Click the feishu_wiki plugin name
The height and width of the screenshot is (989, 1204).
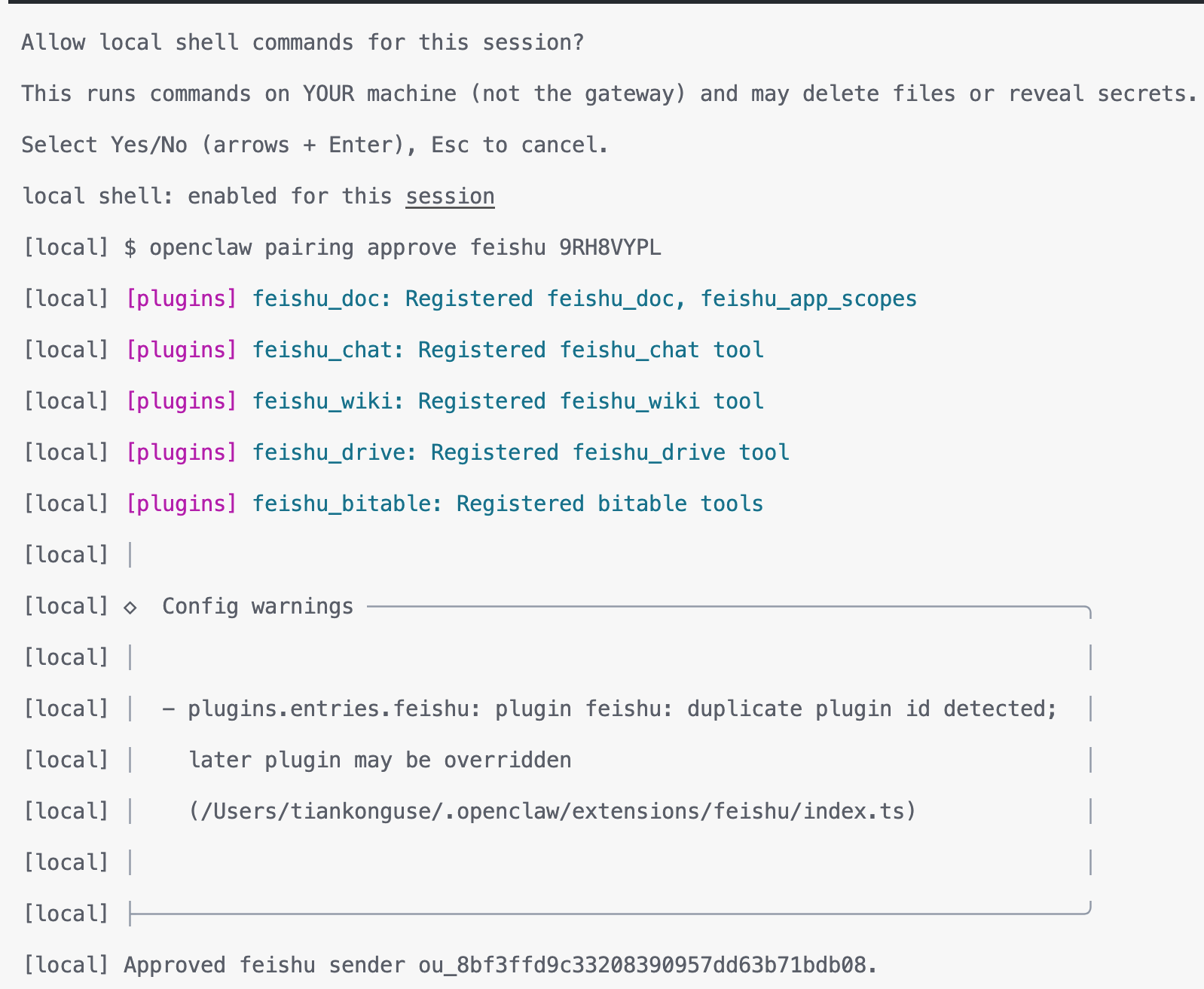tap(322, 402)
